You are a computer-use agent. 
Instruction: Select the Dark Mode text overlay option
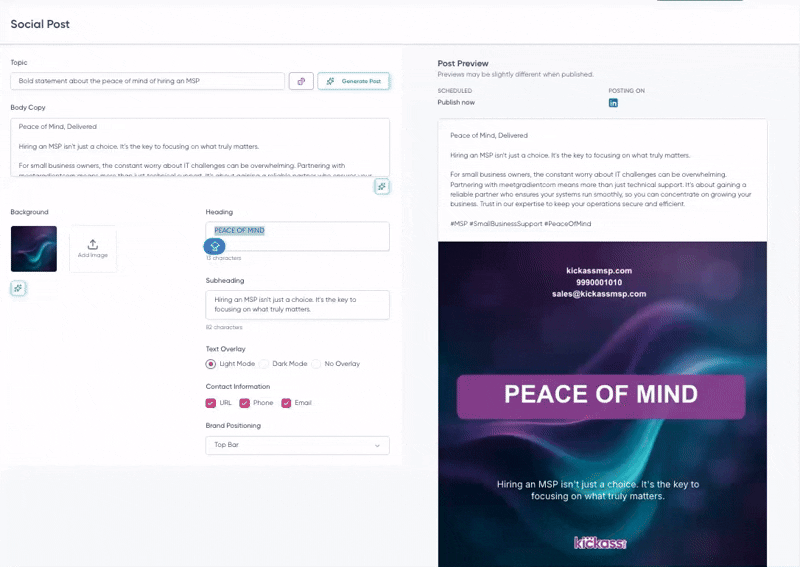(x=265, y=364)
